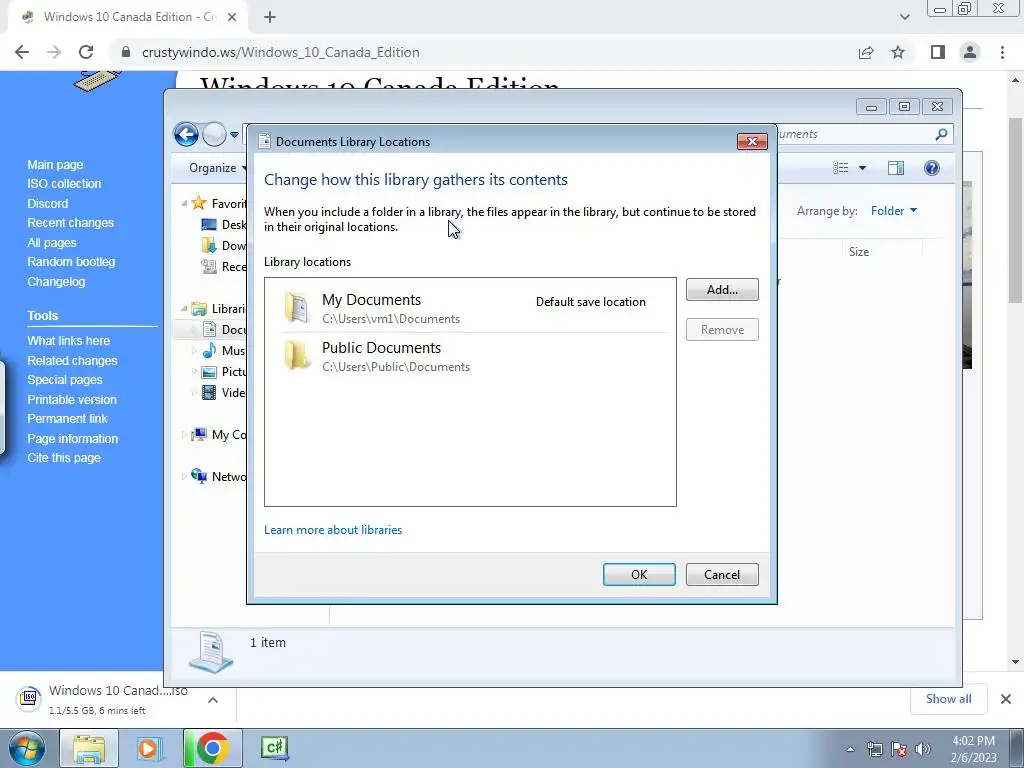
Task: Reload the page in Chrome
Action: 86,52
